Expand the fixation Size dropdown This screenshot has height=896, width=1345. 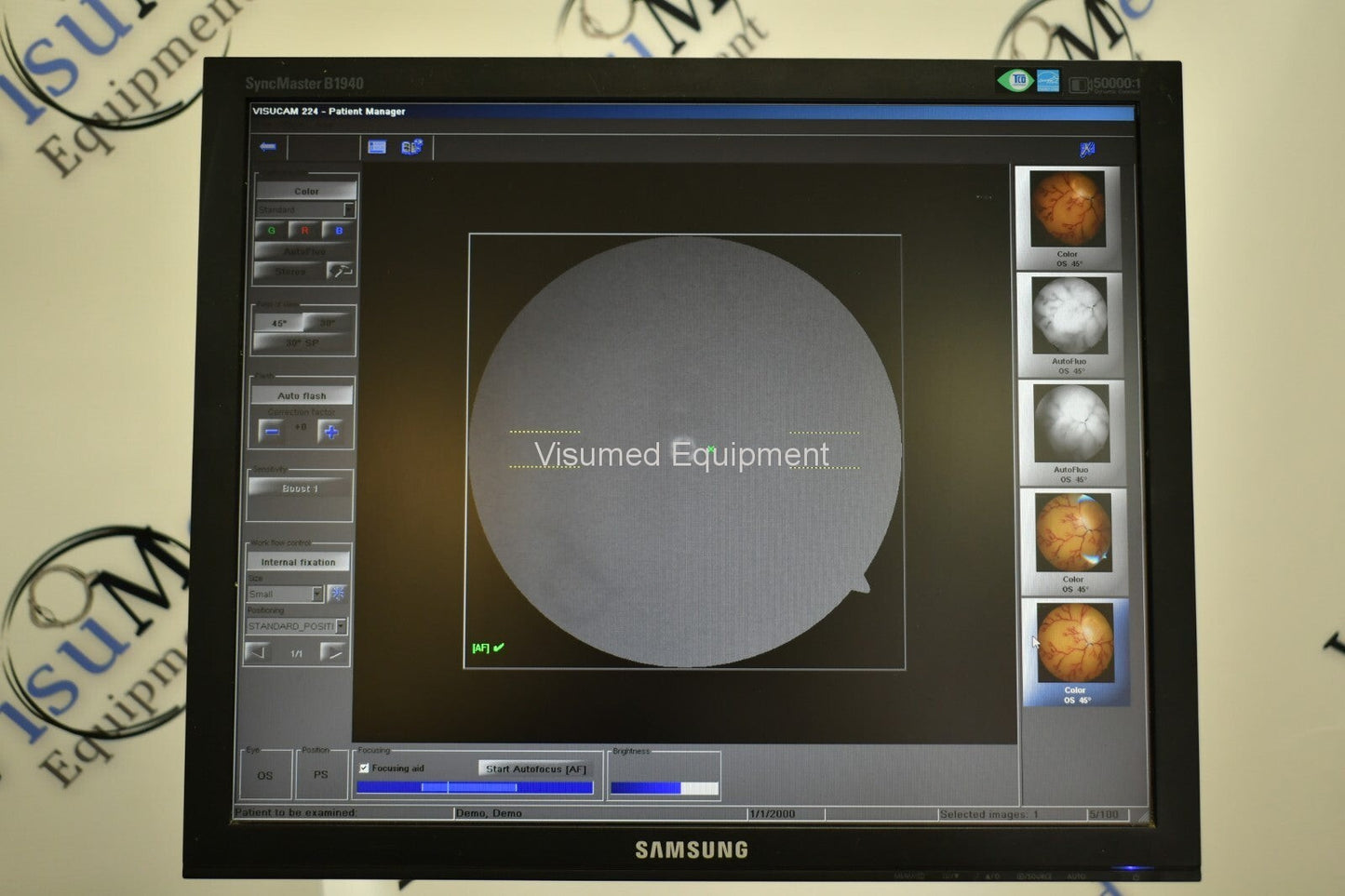click(316, 594)
